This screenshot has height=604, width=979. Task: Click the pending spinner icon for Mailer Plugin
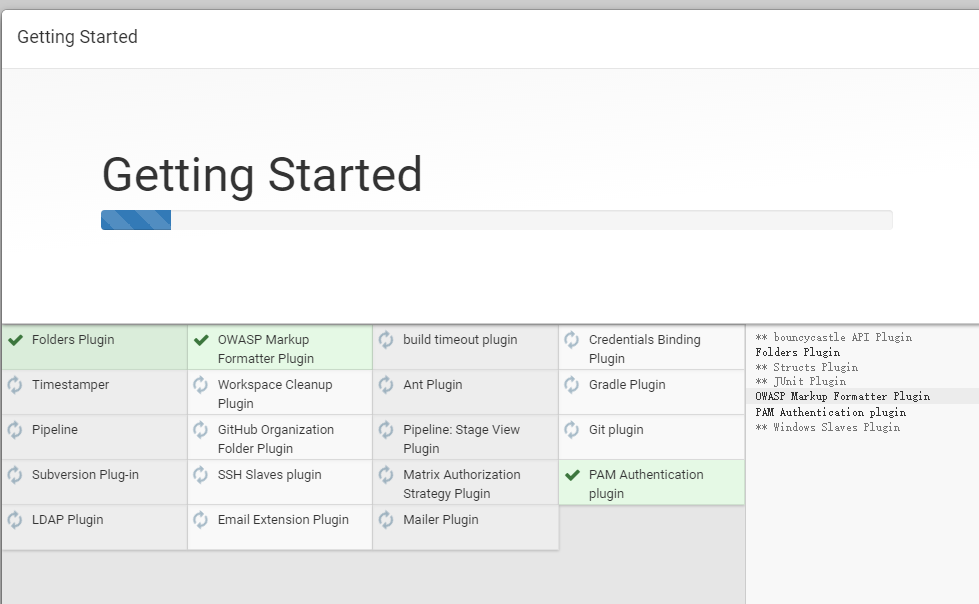386,519
